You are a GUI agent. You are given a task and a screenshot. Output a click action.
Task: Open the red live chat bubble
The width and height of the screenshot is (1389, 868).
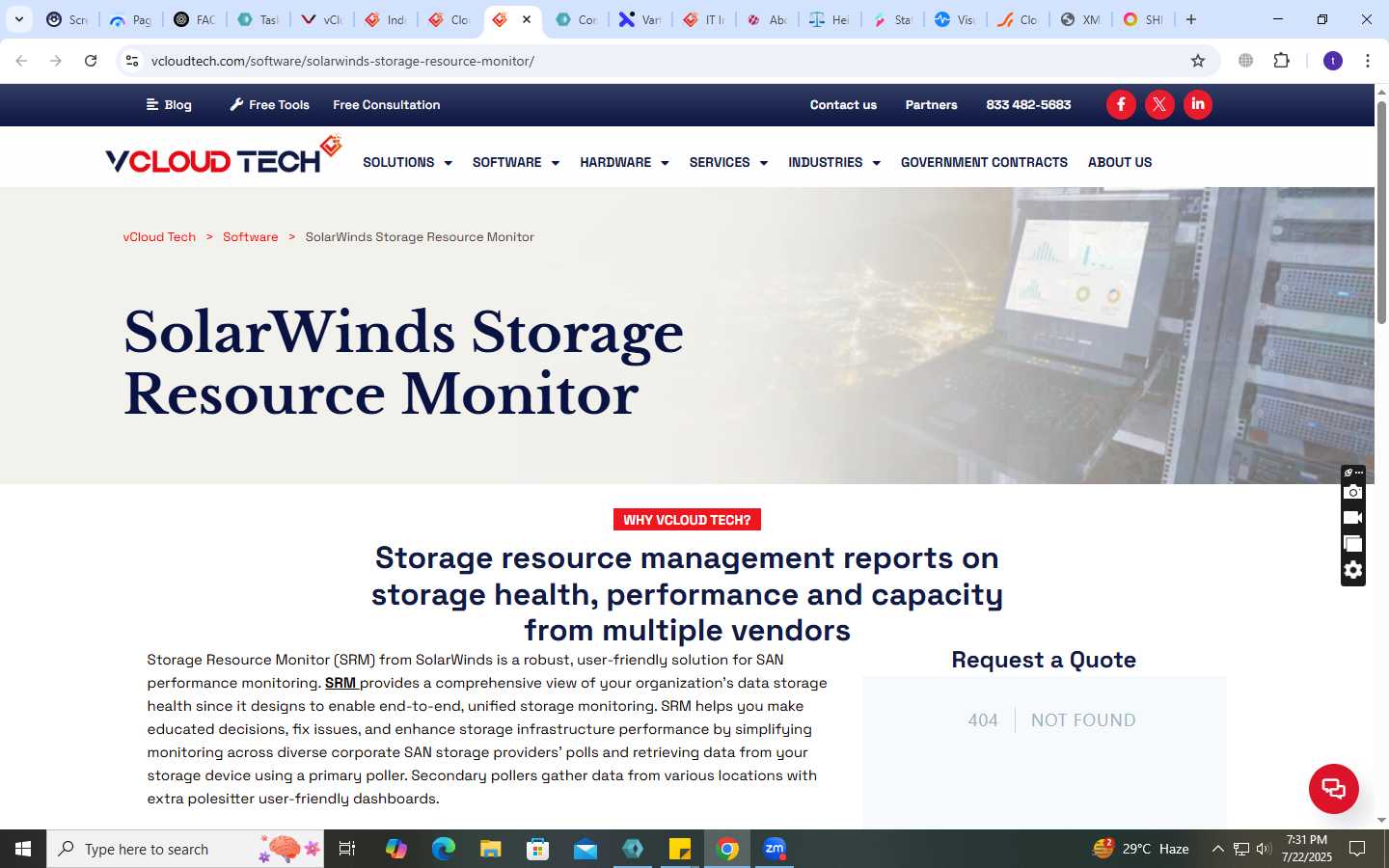click(x=1334, y=788)
